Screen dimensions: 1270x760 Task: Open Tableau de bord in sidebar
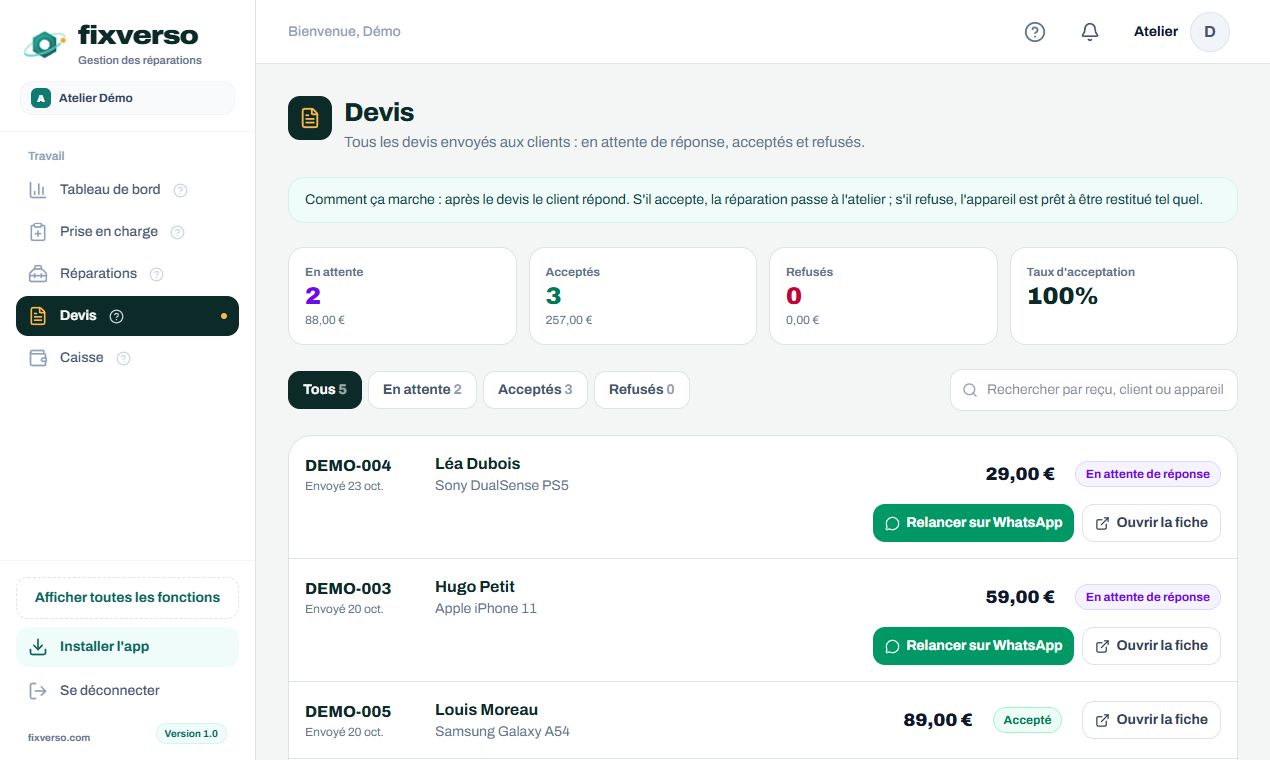[127, 190]
